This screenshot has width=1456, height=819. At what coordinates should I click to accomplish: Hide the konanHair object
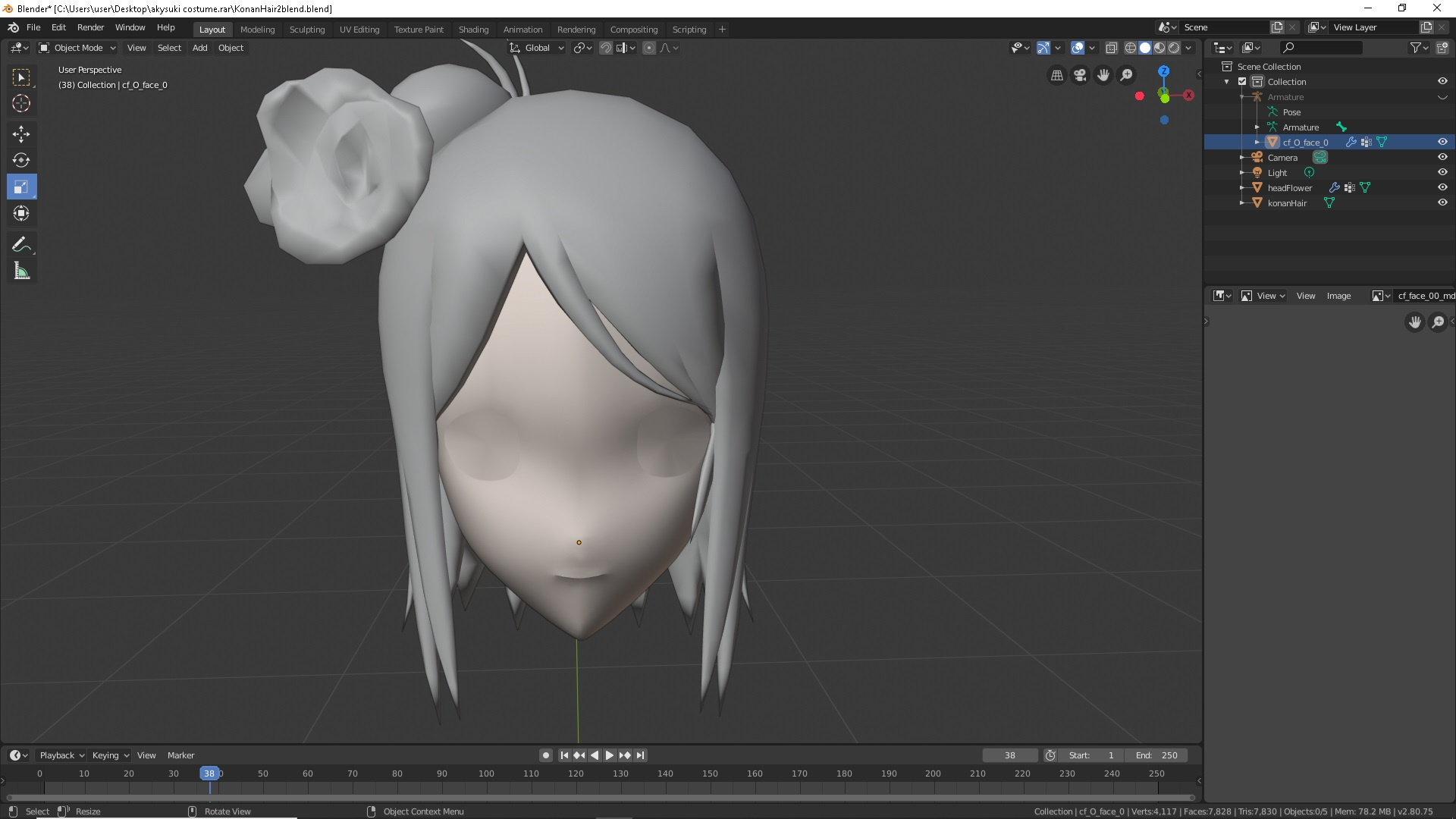tap(1442, 203)
